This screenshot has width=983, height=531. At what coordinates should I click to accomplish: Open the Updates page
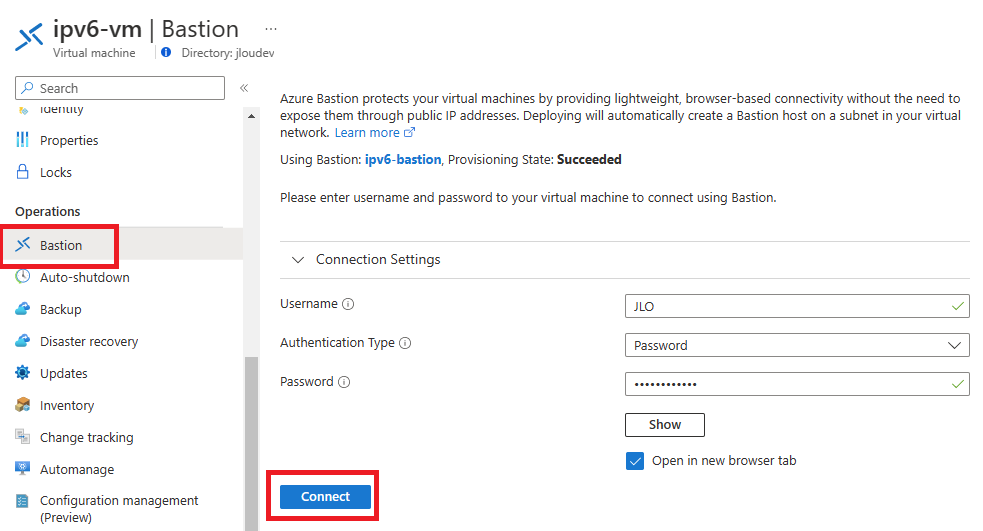[64, 373]
